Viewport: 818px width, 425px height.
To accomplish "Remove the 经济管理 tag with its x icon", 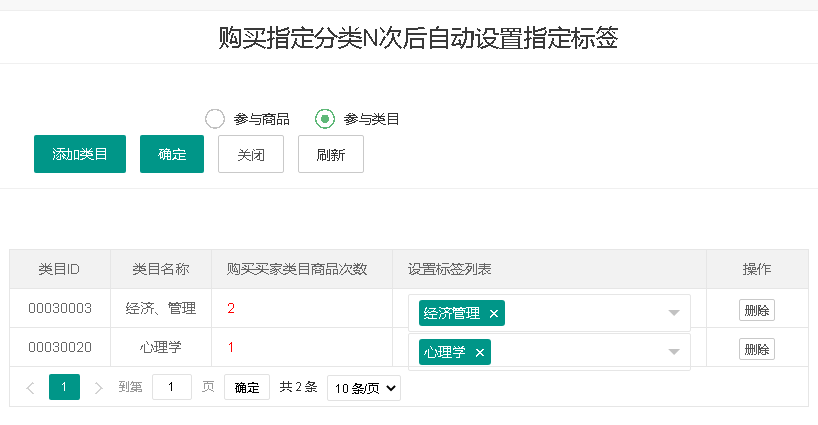I will (x=494, y=314).
